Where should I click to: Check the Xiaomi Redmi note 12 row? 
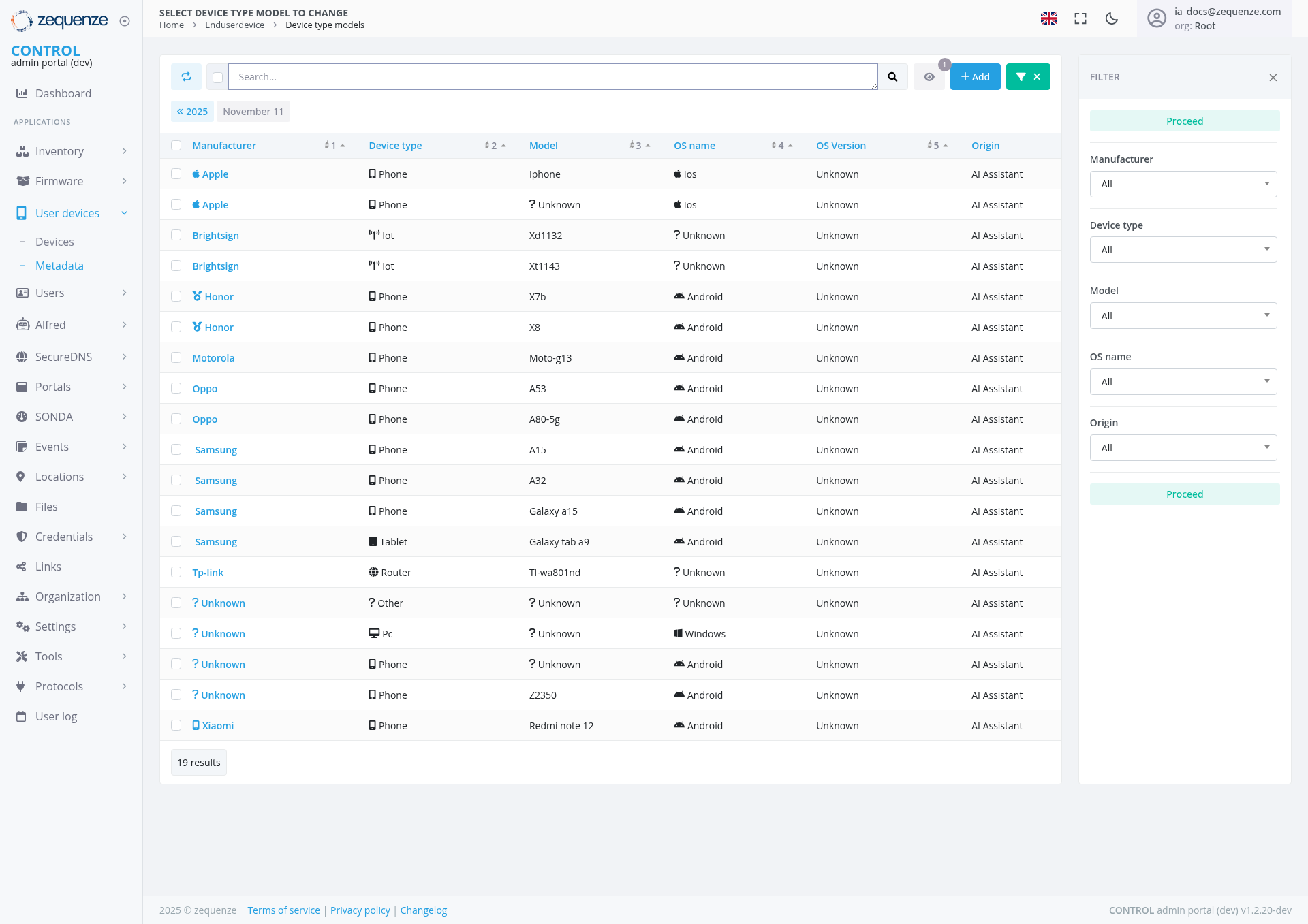click(176, 725)
